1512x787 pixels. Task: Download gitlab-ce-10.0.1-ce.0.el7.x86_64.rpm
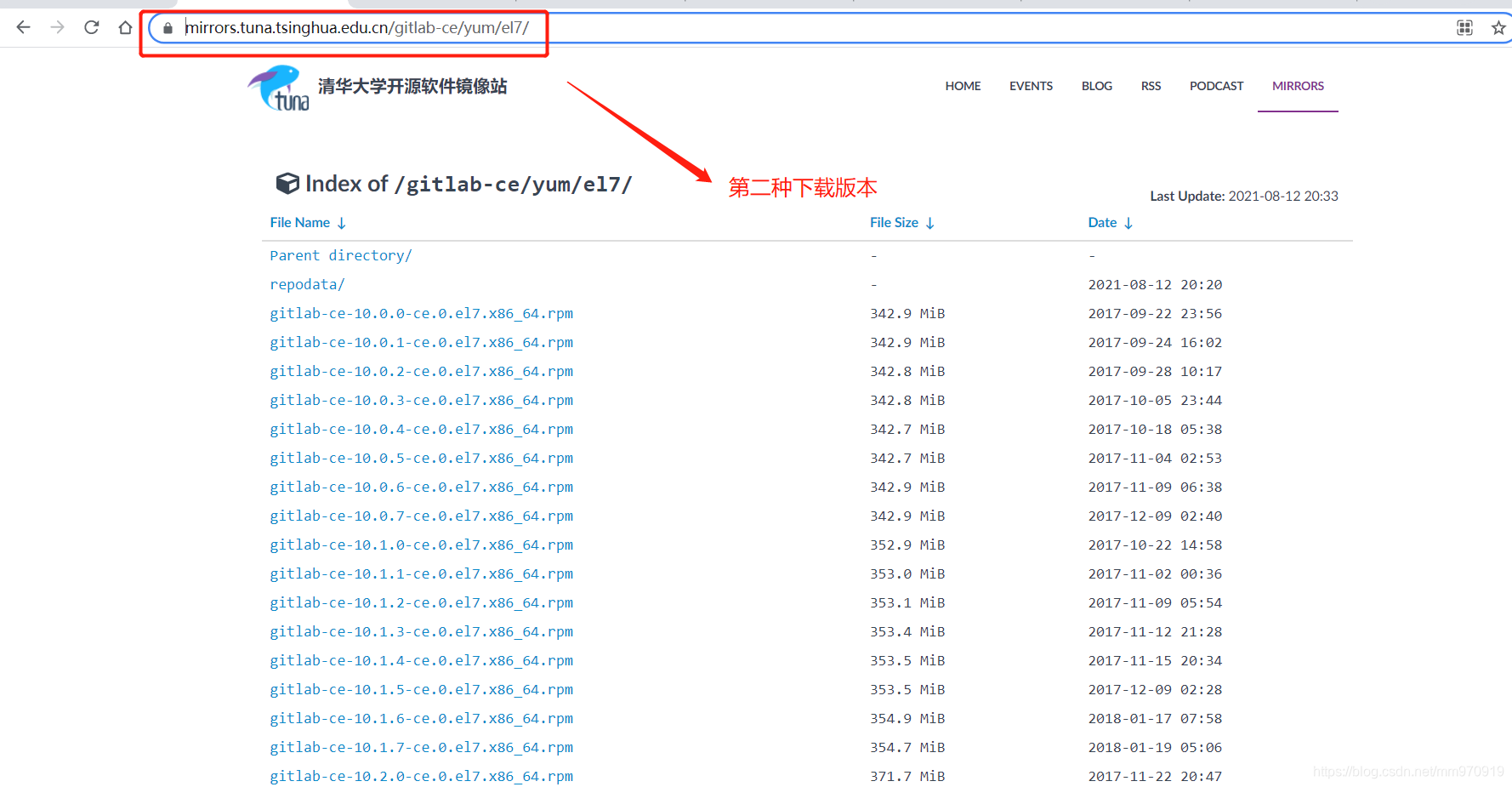tap(422, 342)
